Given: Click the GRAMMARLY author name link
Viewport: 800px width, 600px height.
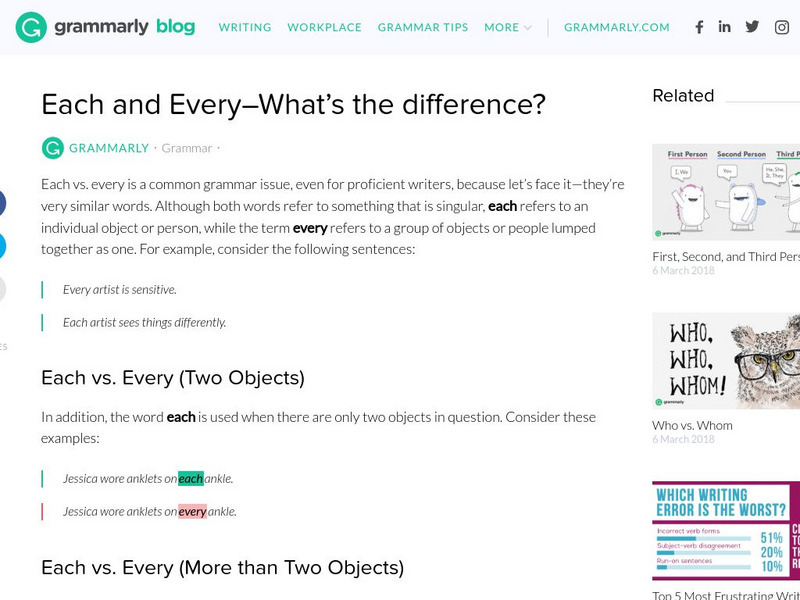Looking at the screenshot, I should coord(109,148).
